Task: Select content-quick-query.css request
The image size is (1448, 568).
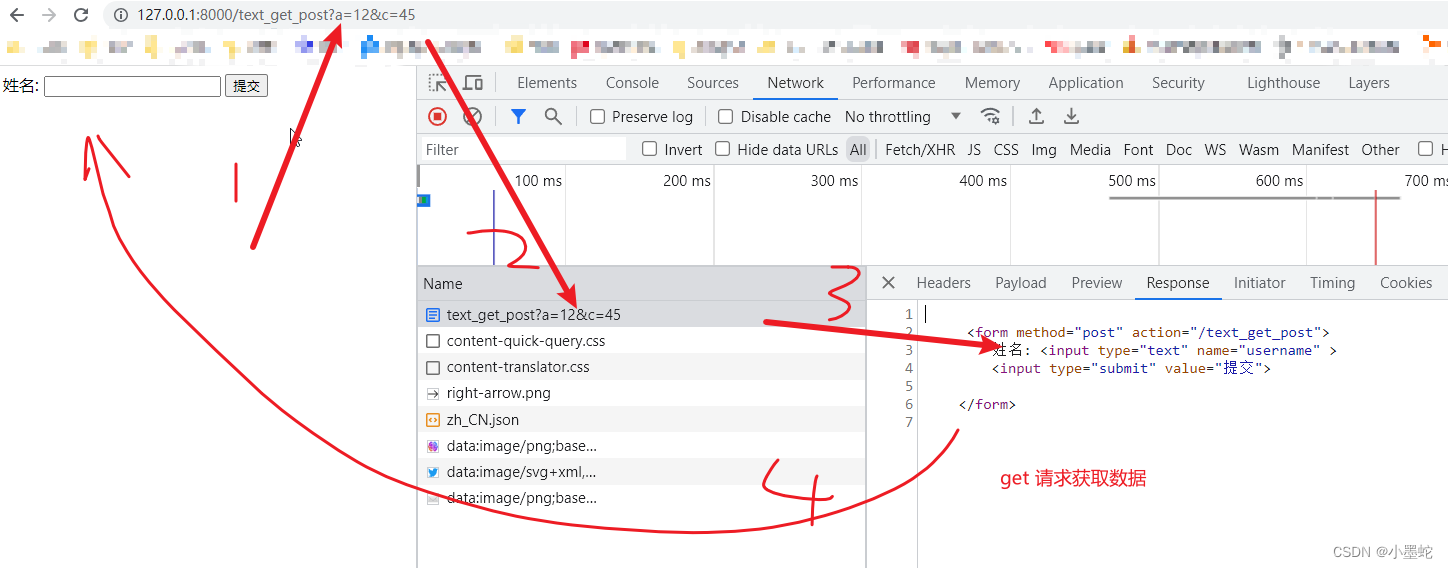Action: point(642,341)
